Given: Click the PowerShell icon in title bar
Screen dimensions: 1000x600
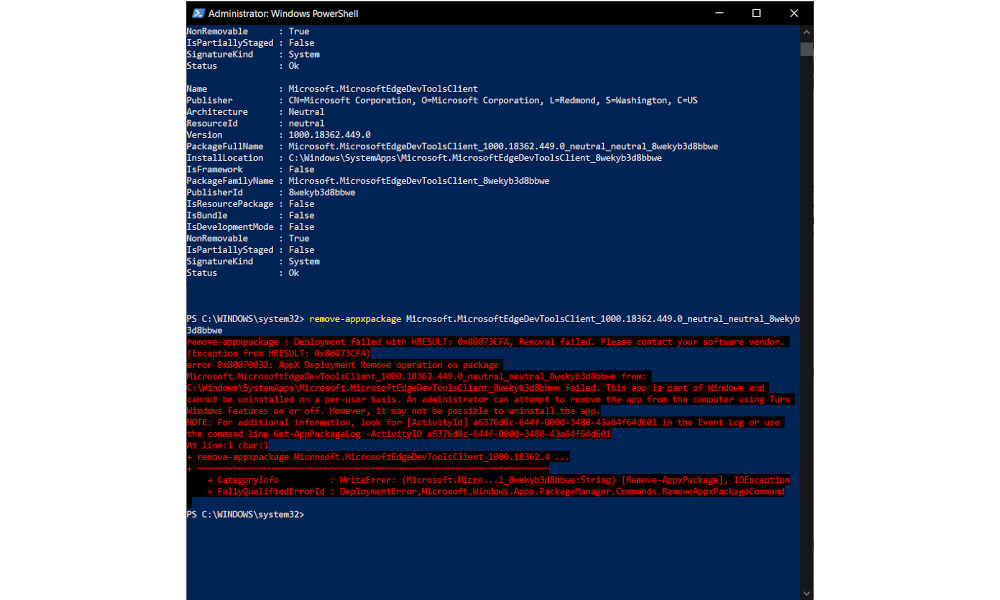Looking at the screenshot, I should coord(198,13).
